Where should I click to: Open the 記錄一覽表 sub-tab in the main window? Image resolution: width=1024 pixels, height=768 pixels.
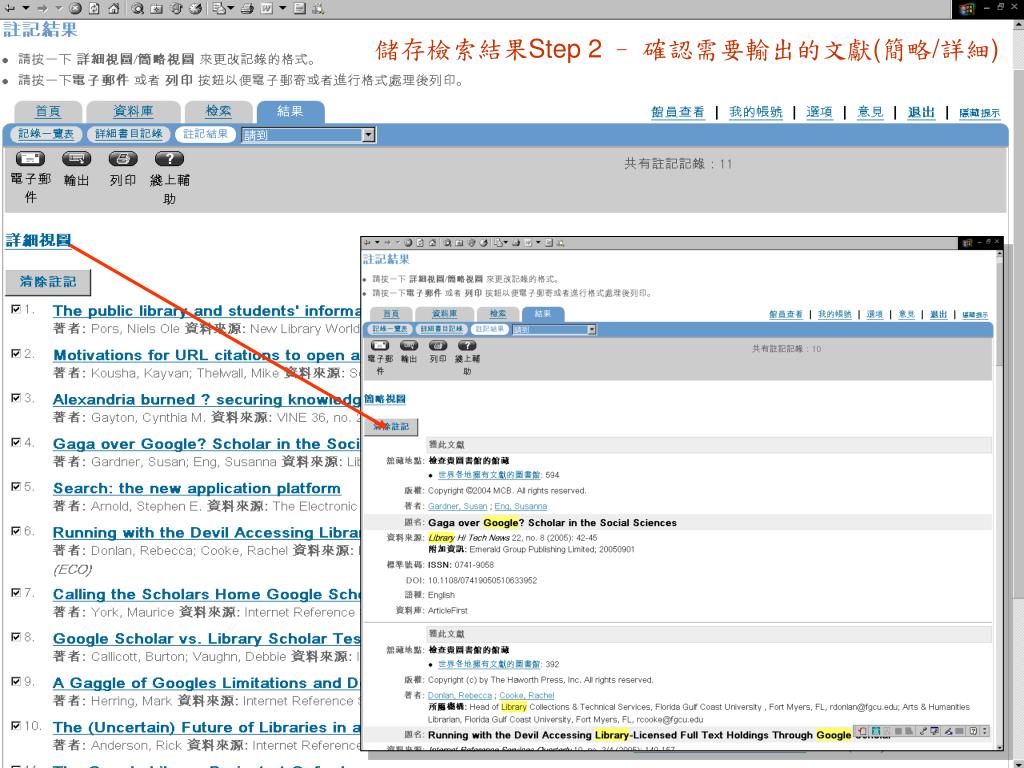(46, 134)
